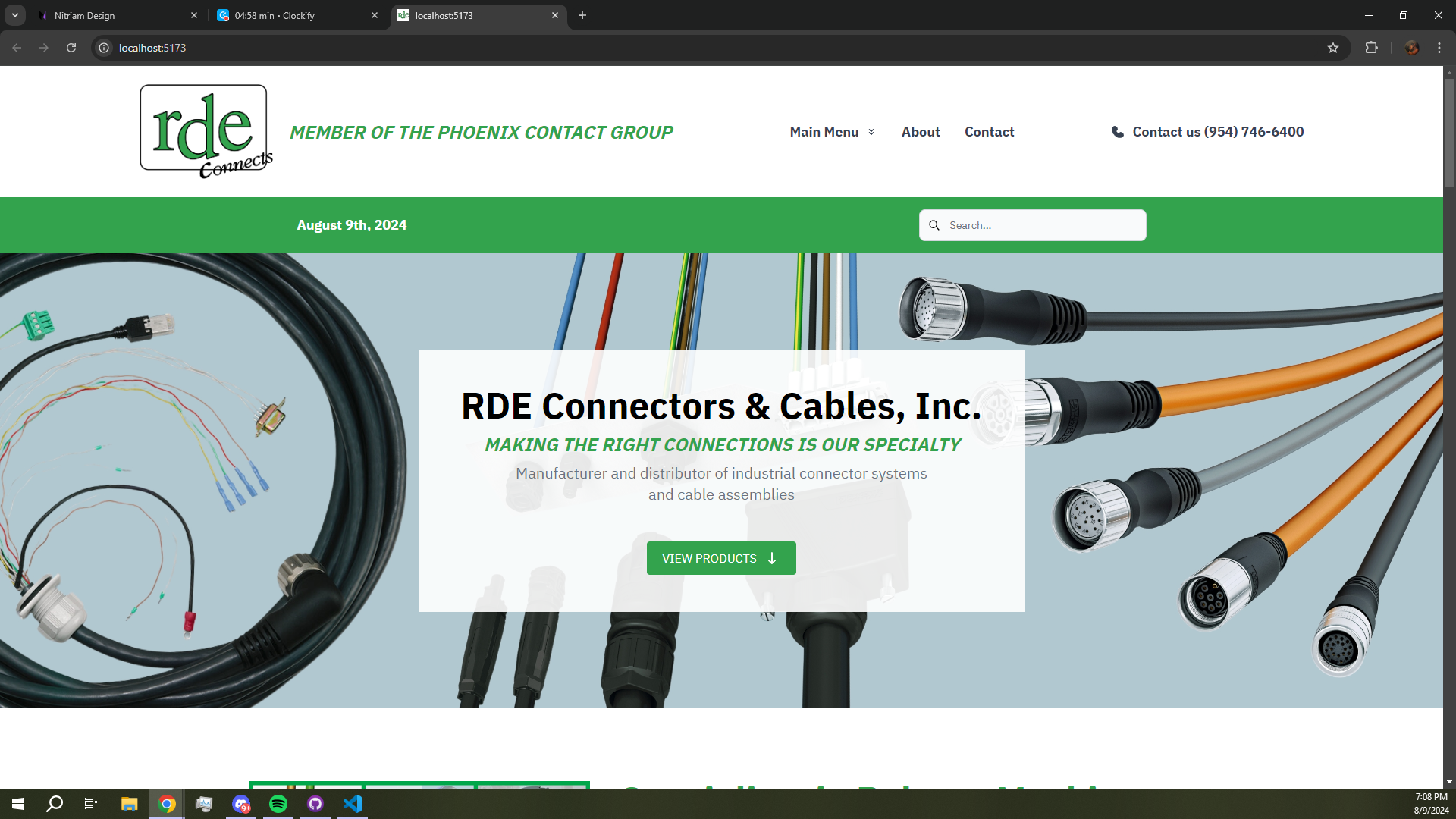Click the scrollbar down arrow
The image size is (1456, 819).
coord(1449,782)
